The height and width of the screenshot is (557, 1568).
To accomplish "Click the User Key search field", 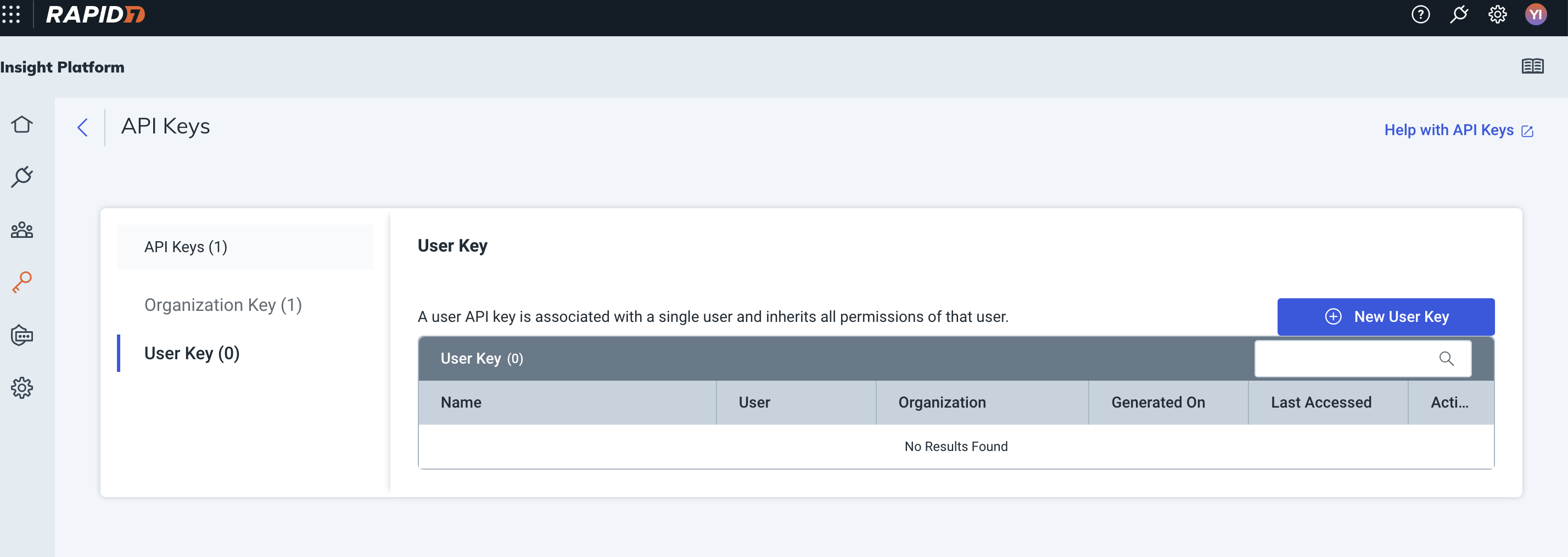I will coord(1345,359).
